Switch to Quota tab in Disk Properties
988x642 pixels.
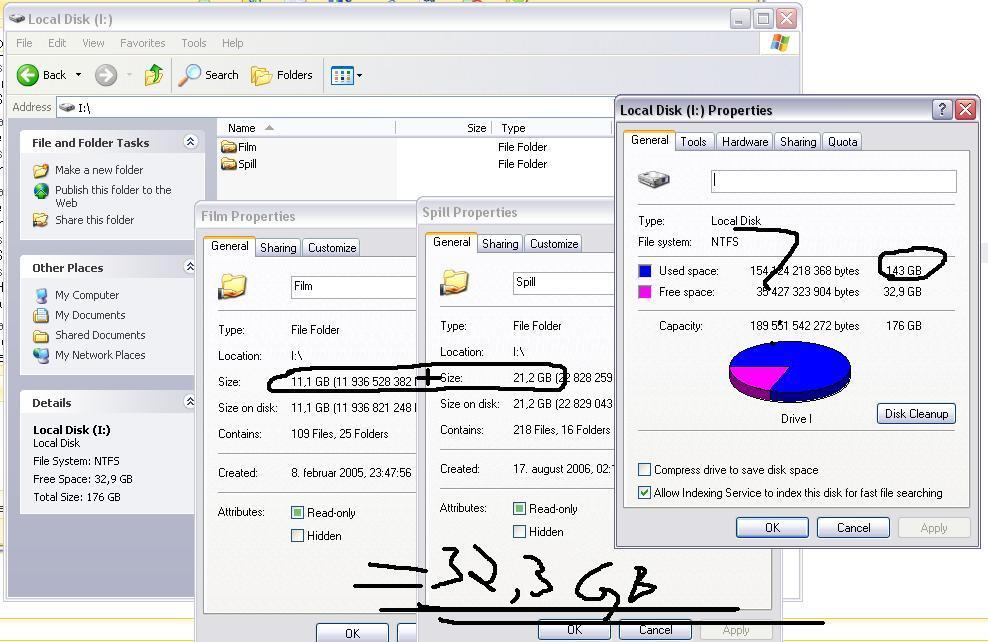pos(842,142)
